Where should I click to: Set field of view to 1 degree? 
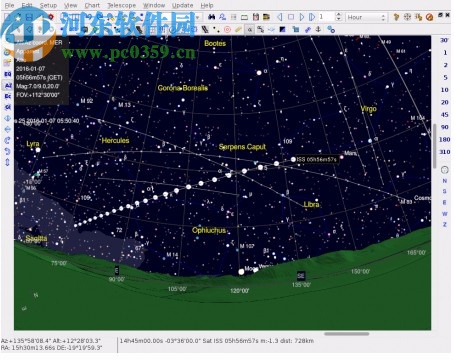(x=445, y=53)
